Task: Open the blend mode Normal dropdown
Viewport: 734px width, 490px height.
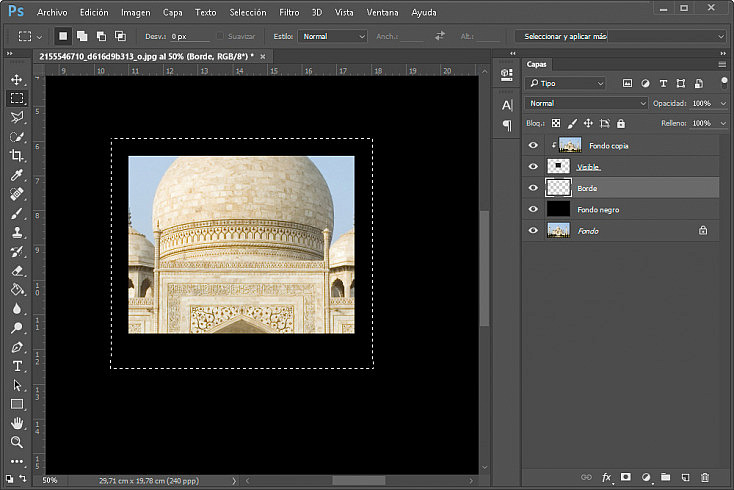Action: click(x=586, y=103)
